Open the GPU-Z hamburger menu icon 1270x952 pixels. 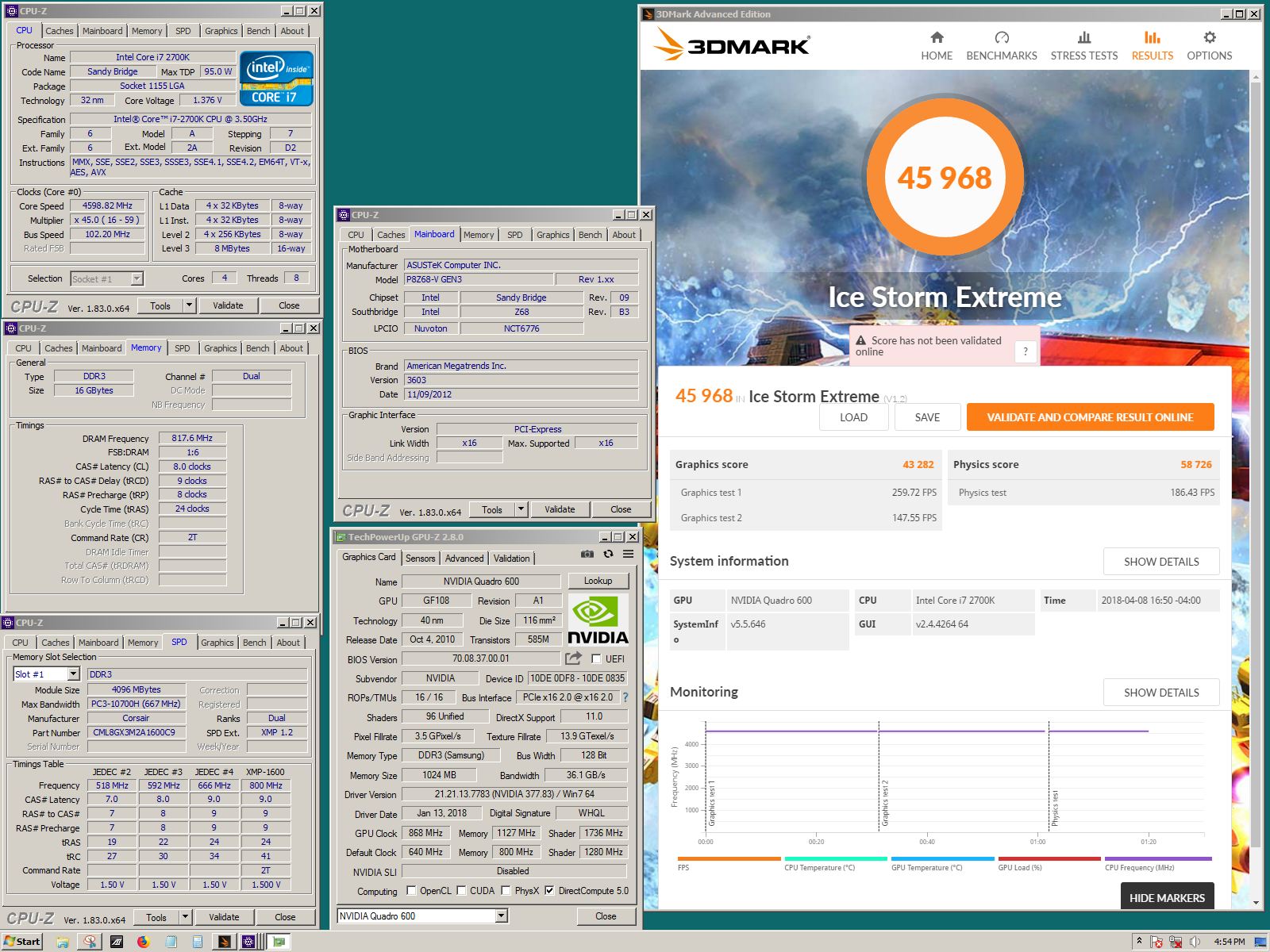point(628,555)
